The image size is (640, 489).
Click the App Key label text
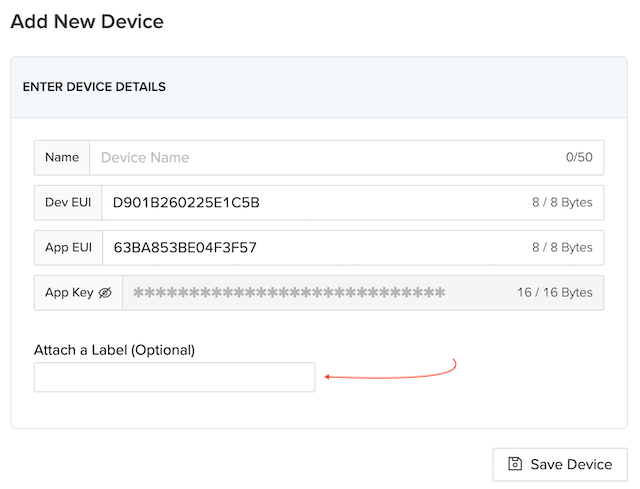coord(69,293)
